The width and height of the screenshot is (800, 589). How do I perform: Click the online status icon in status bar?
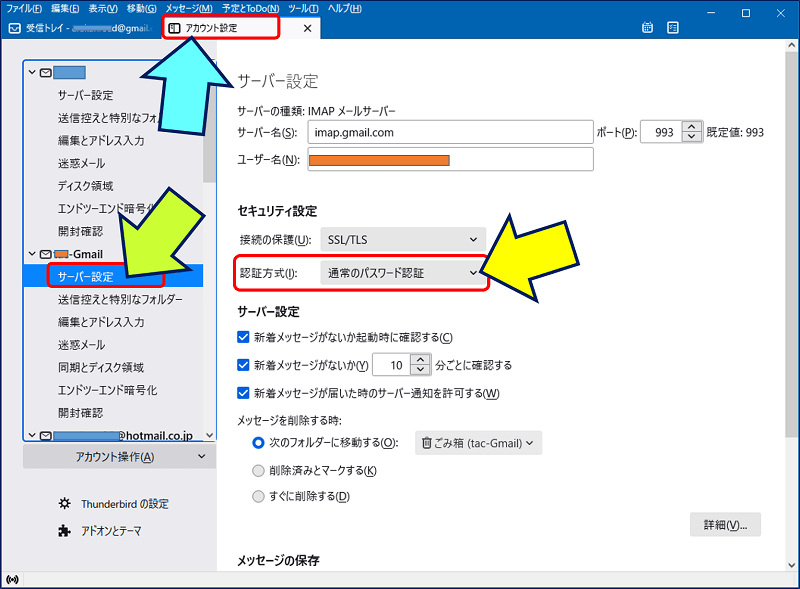[x=12, y=579]
